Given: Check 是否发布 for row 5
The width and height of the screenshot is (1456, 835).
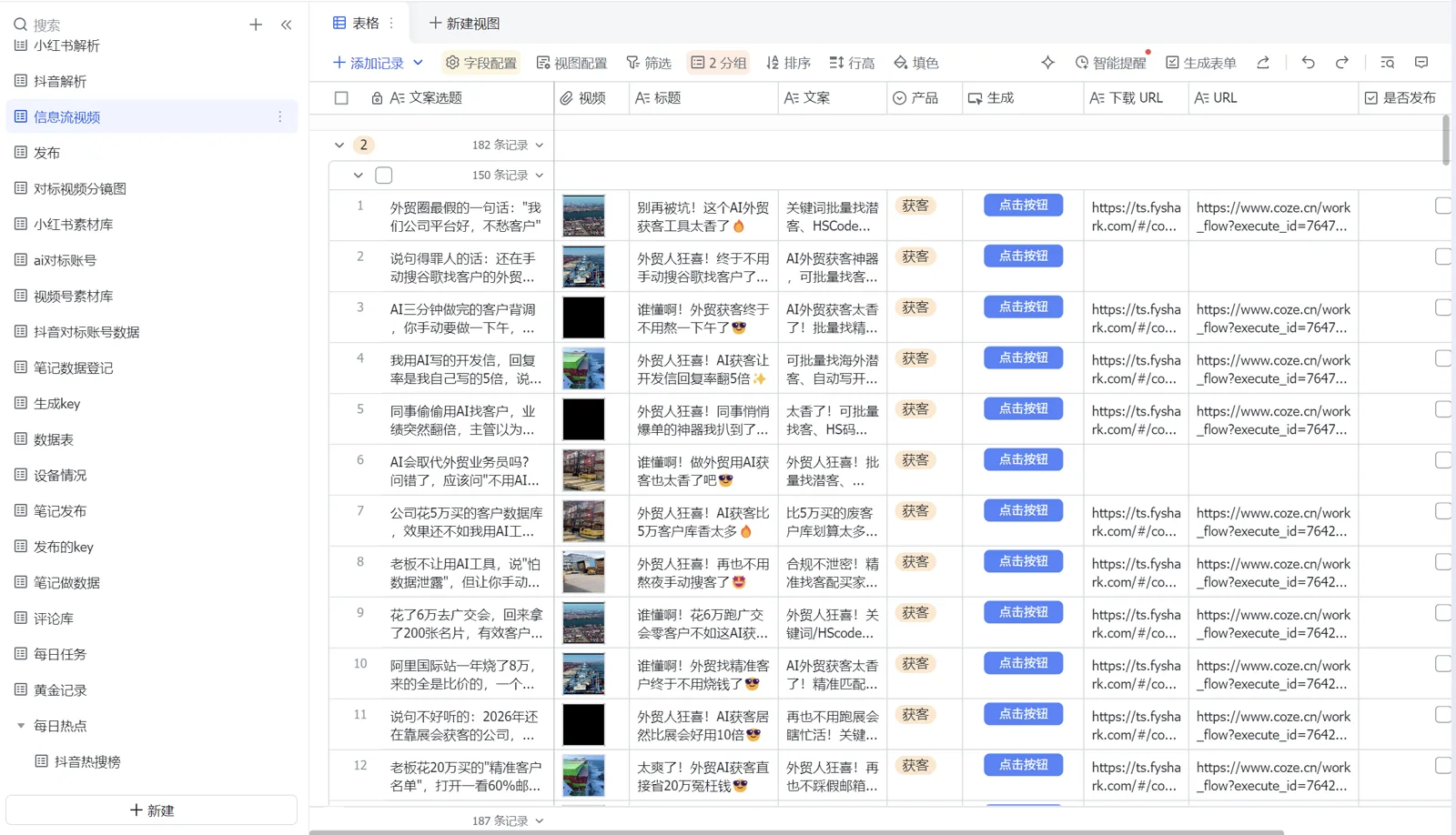Looking at the screenshot, I should click(x=1443, y=409).
